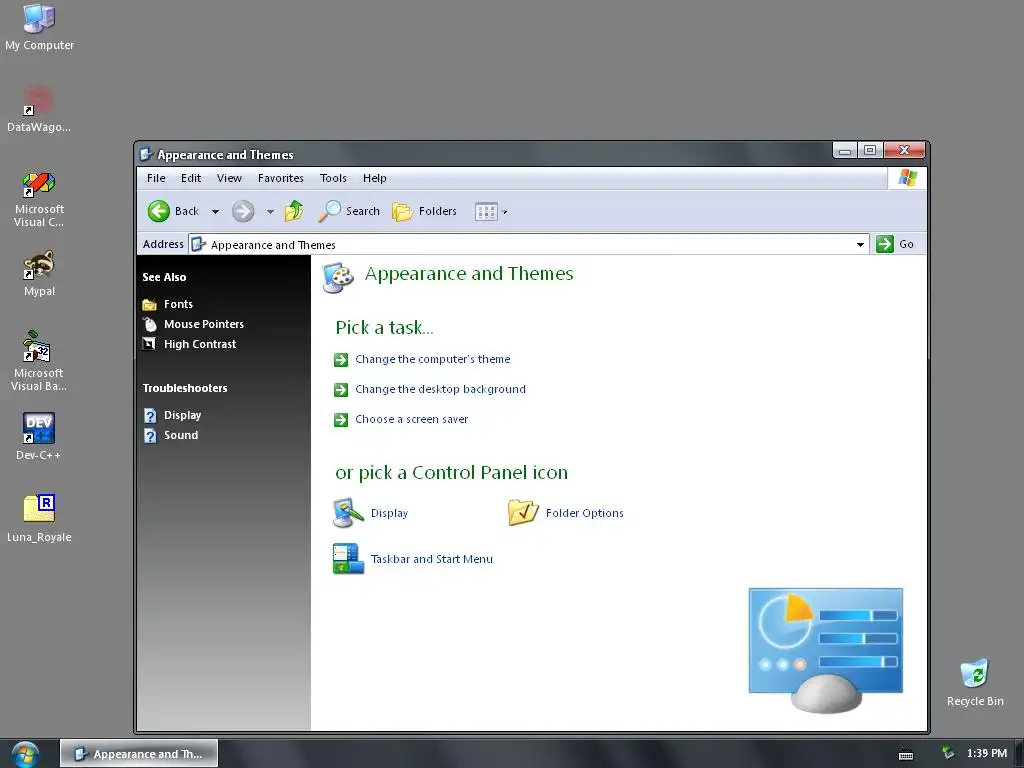Image resolution: width=1024 pixels, height=768 pixels.
Task: Click the network tray icon
Action: click(x=948, y=754)
